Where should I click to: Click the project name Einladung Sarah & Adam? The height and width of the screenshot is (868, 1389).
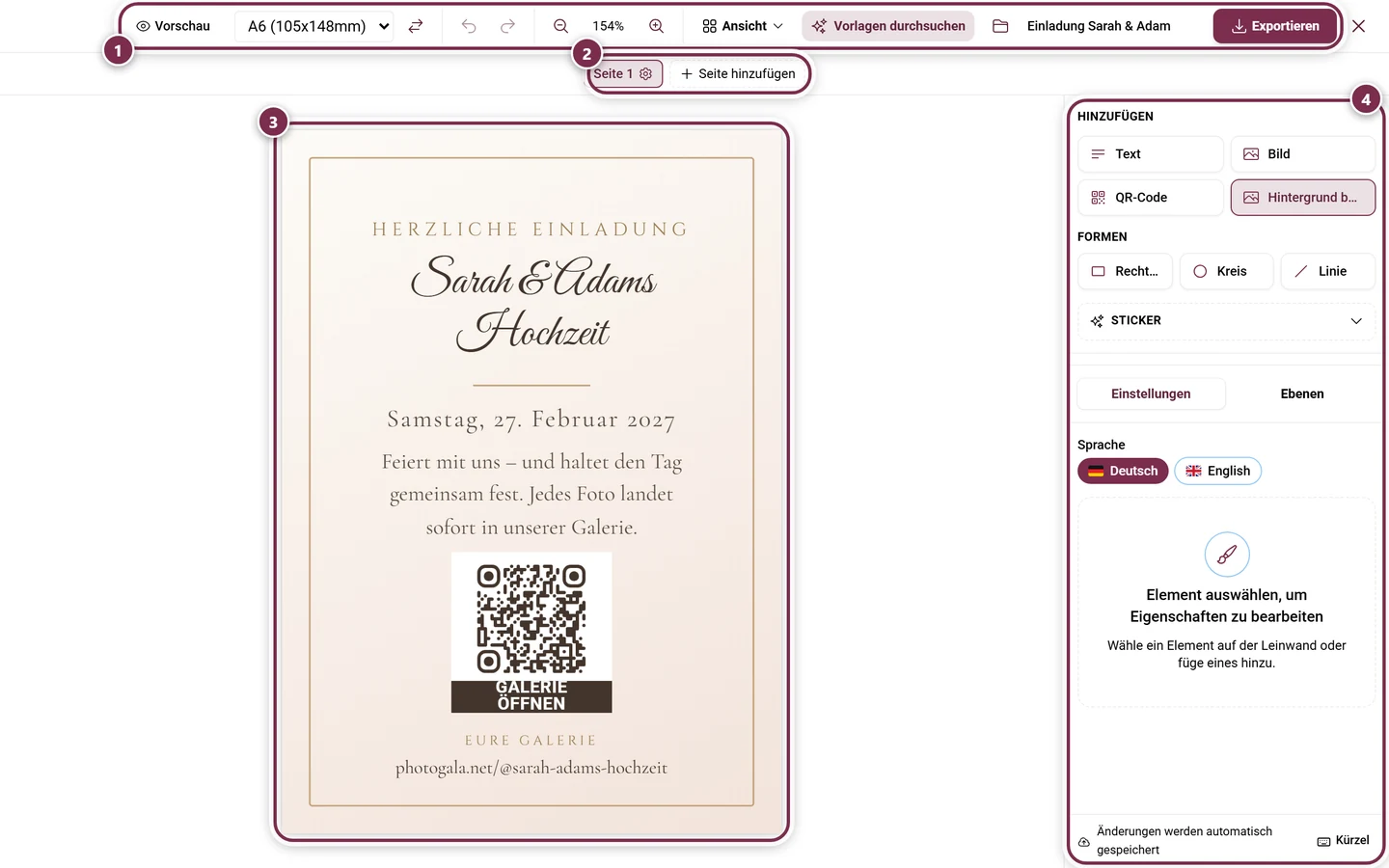1099,26
